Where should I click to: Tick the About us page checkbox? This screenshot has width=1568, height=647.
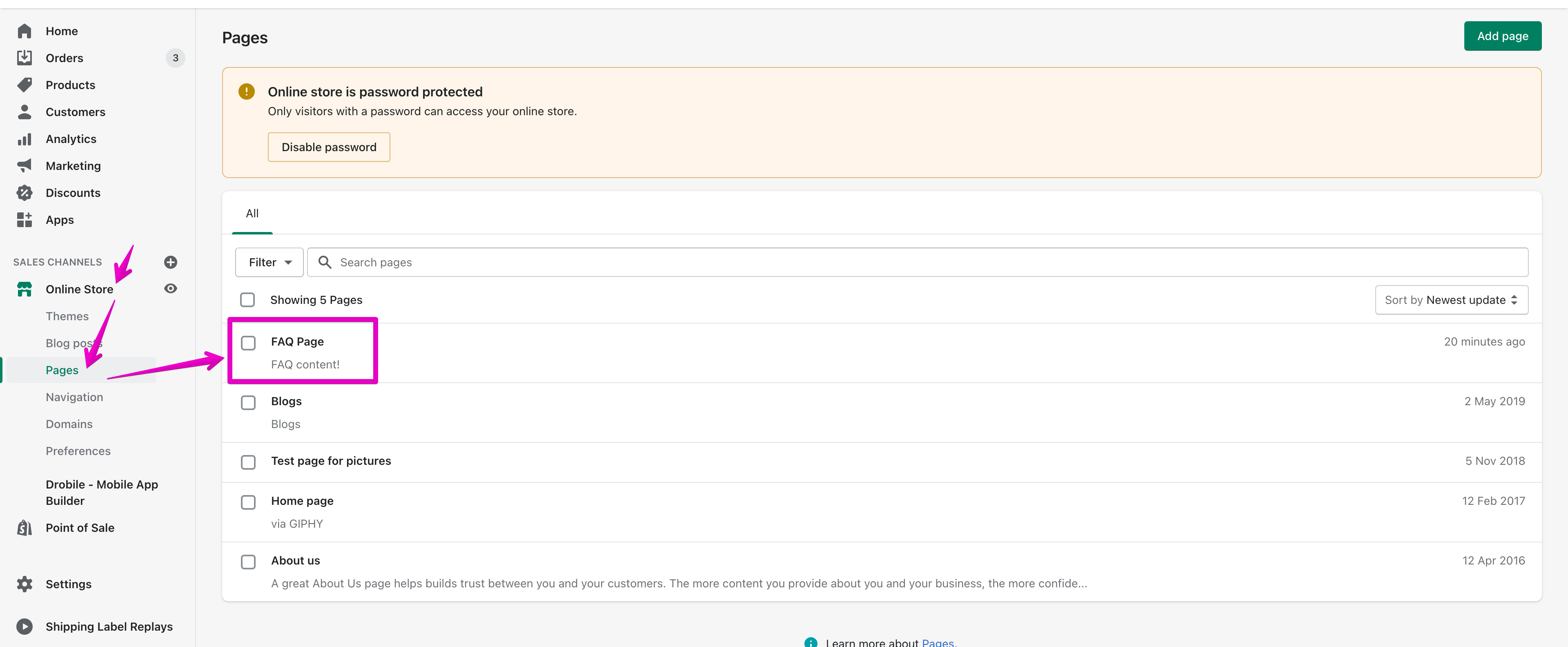[248, 562]
